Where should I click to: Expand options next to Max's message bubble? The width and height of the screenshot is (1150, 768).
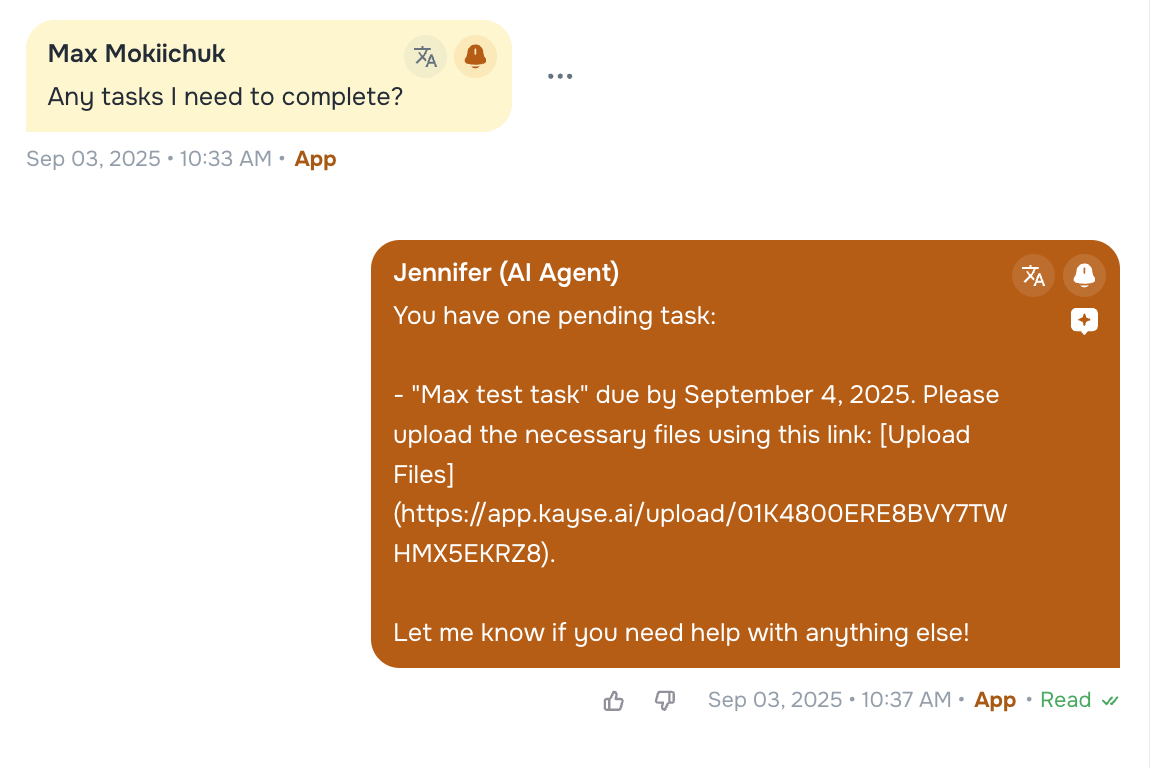point(560,76)
